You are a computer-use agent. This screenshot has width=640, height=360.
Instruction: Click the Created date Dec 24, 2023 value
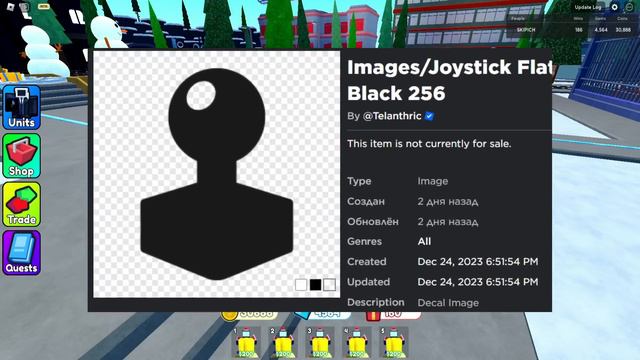478,262
